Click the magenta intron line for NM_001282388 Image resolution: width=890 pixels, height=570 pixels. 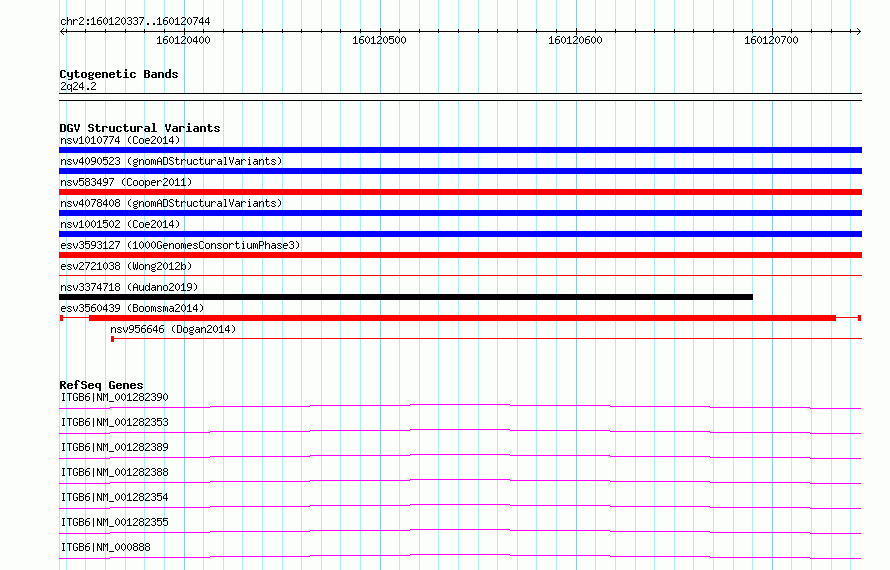(x=460, y=479)
